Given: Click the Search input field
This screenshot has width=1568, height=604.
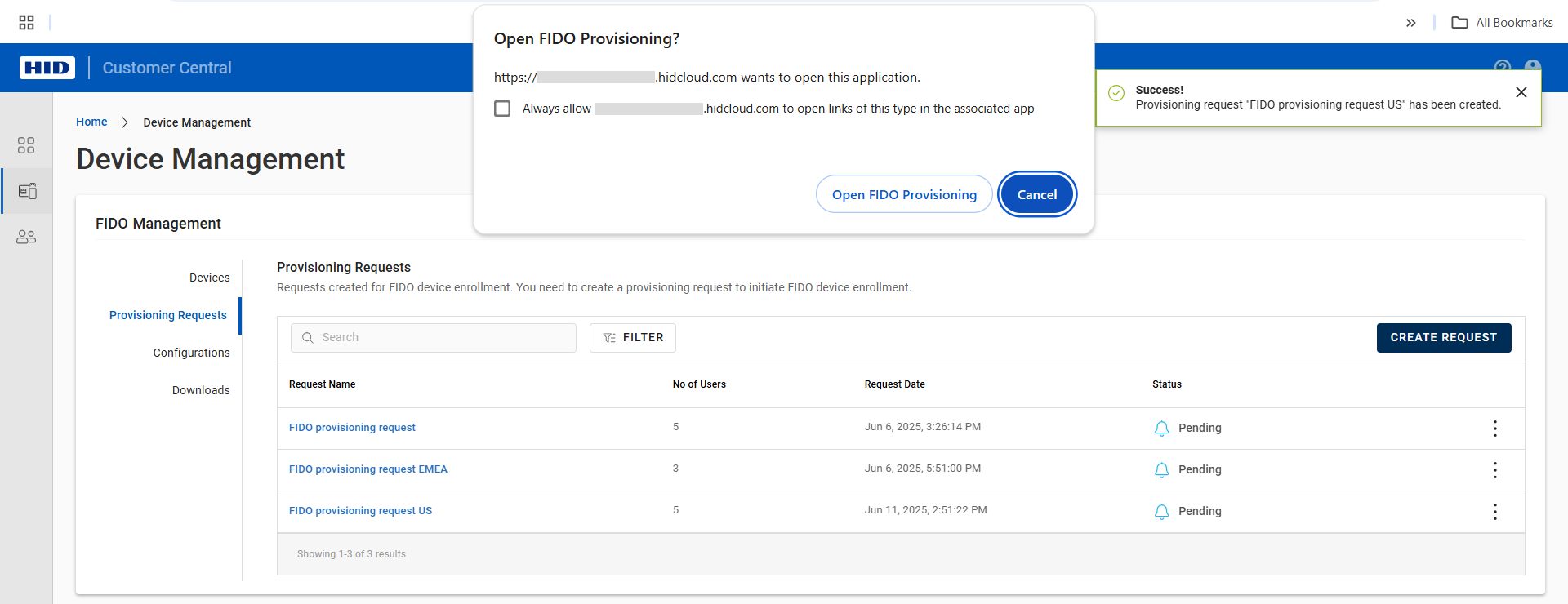Looking at the screenshot, I should 441,338.
